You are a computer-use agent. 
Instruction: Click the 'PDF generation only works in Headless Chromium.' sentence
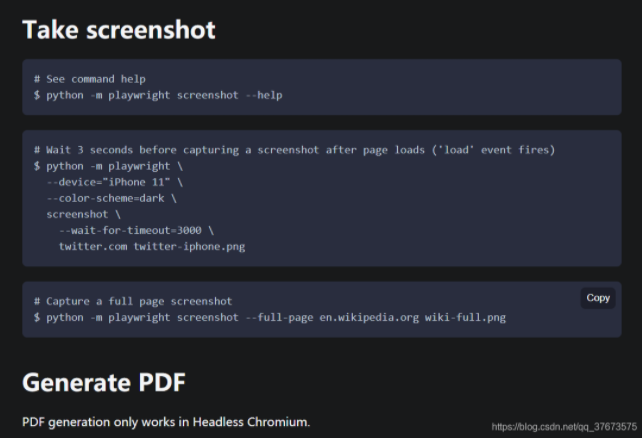click(166, 422)
